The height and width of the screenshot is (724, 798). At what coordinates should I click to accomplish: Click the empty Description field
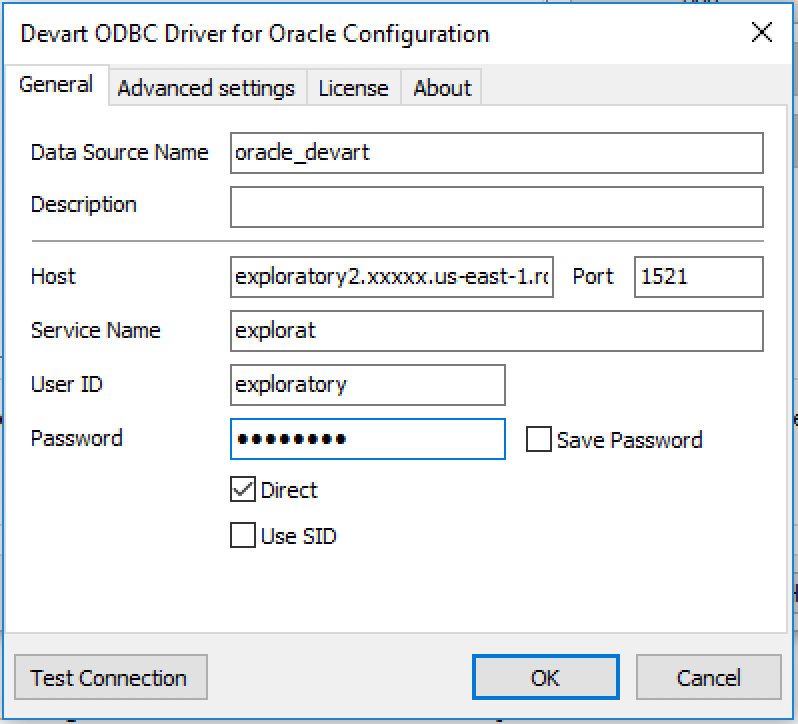[x=497, y=207]
